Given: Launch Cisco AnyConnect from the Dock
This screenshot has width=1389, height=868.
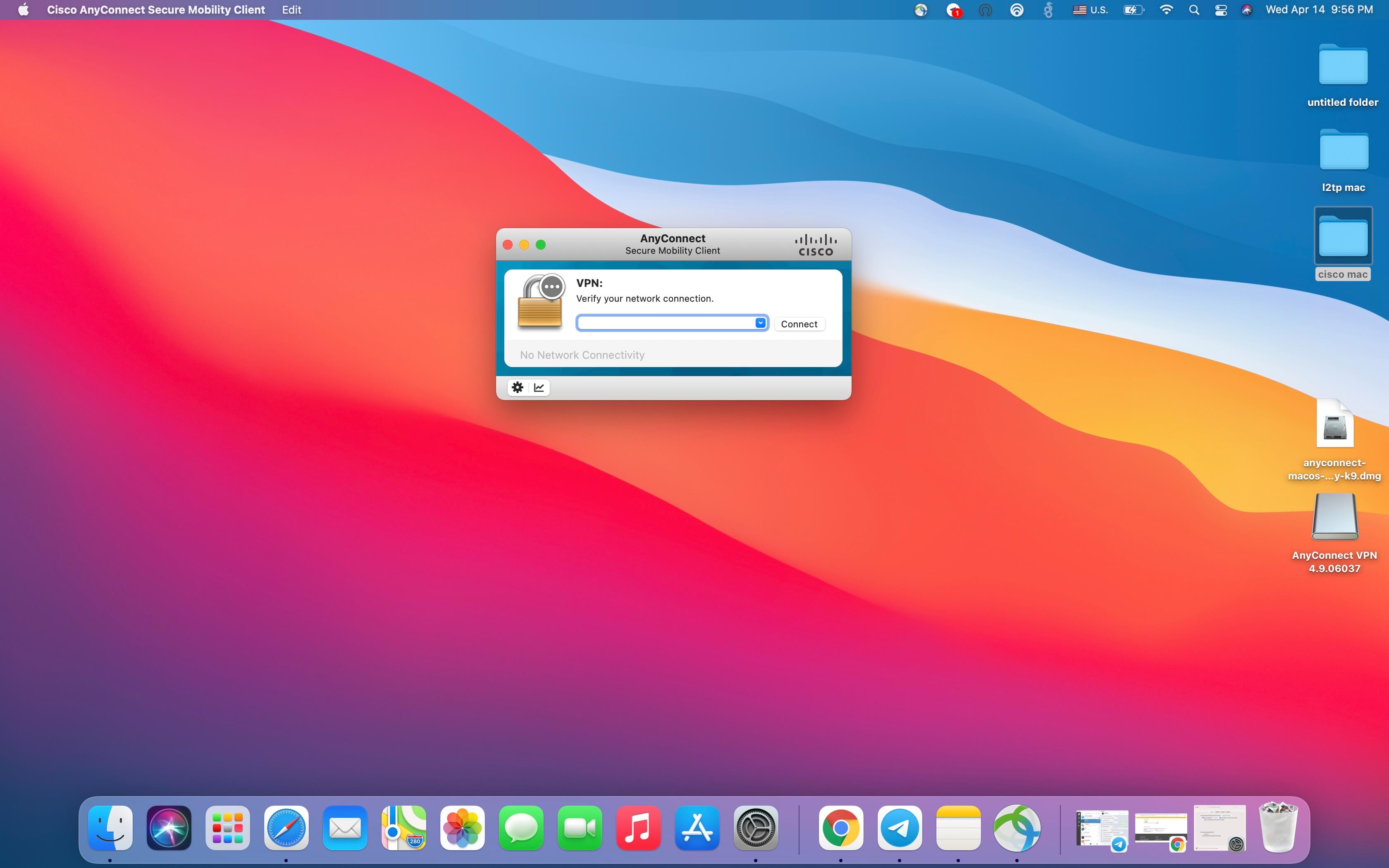Looking at the screenshot, I should [x=1017, y=828].
